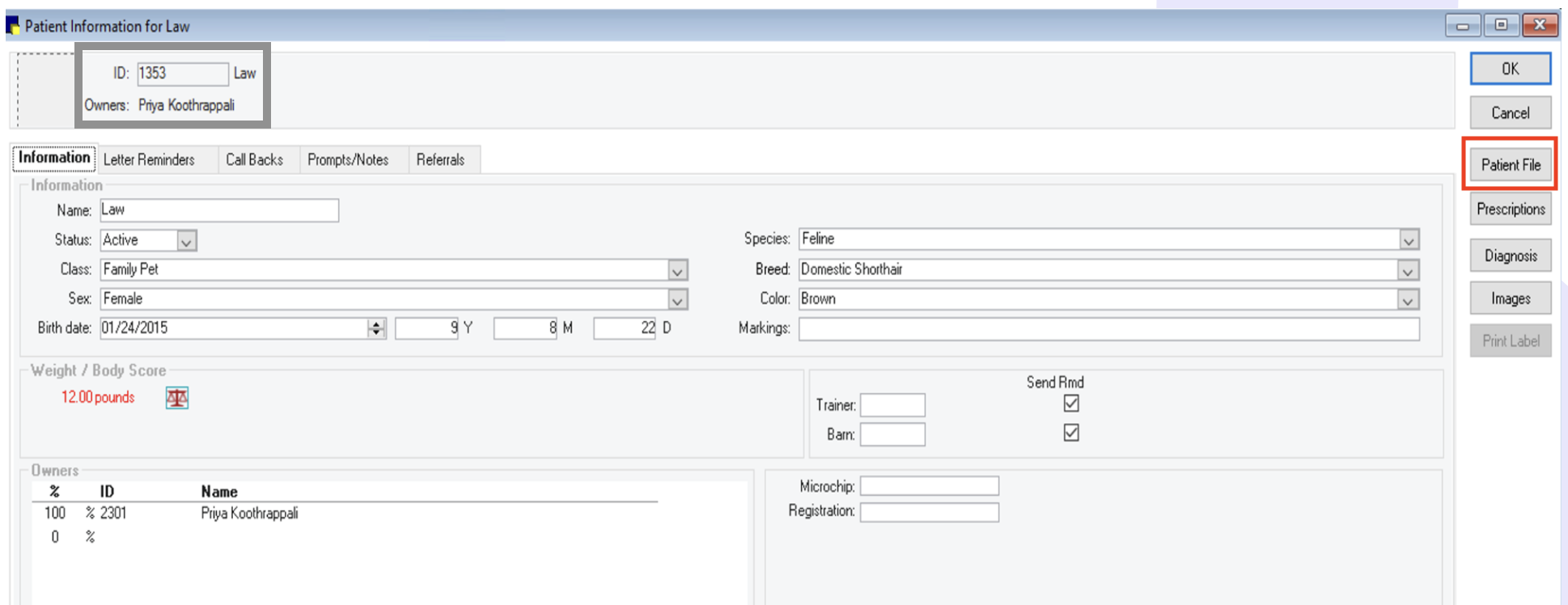Open the Patient File button

[1510, 165]
